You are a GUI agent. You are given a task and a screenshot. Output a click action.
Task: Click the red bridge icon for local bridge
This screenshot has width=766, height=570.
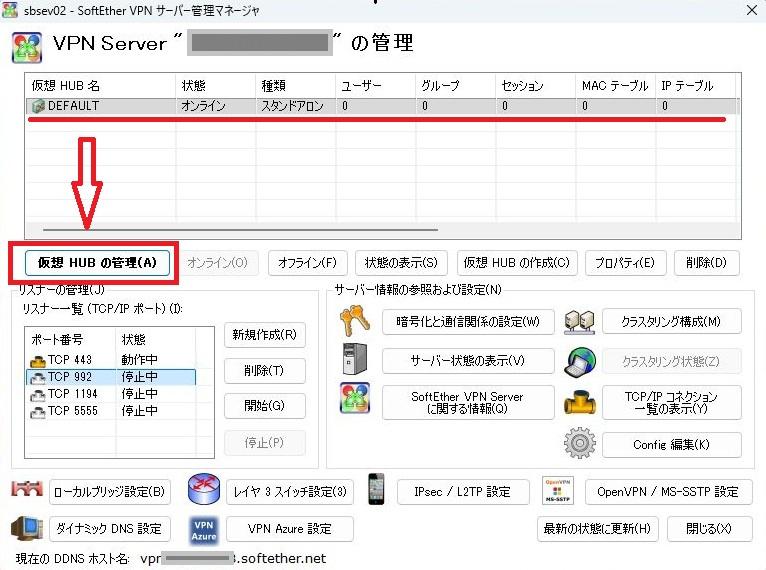(27, 489)
